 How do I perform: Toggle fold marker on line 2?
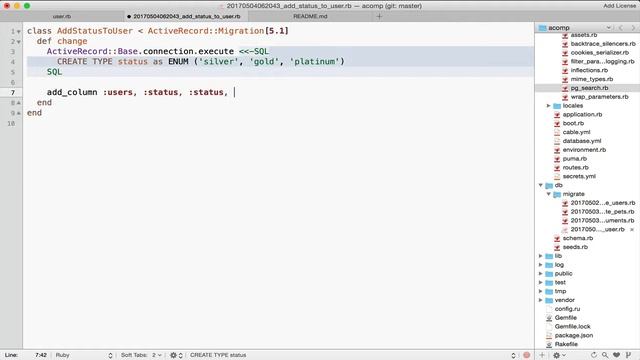tap(19, 42)
